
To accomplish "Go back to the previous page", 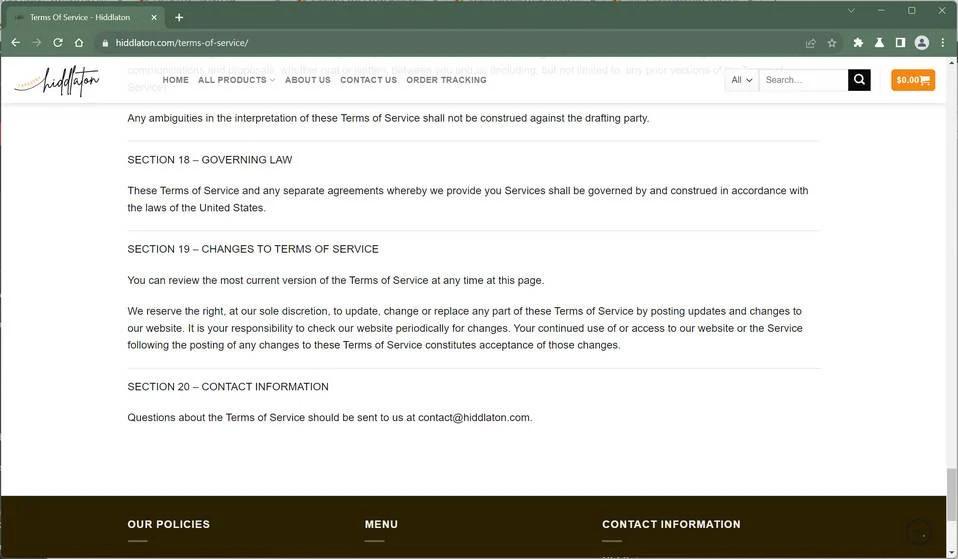I will click(16, 43).
